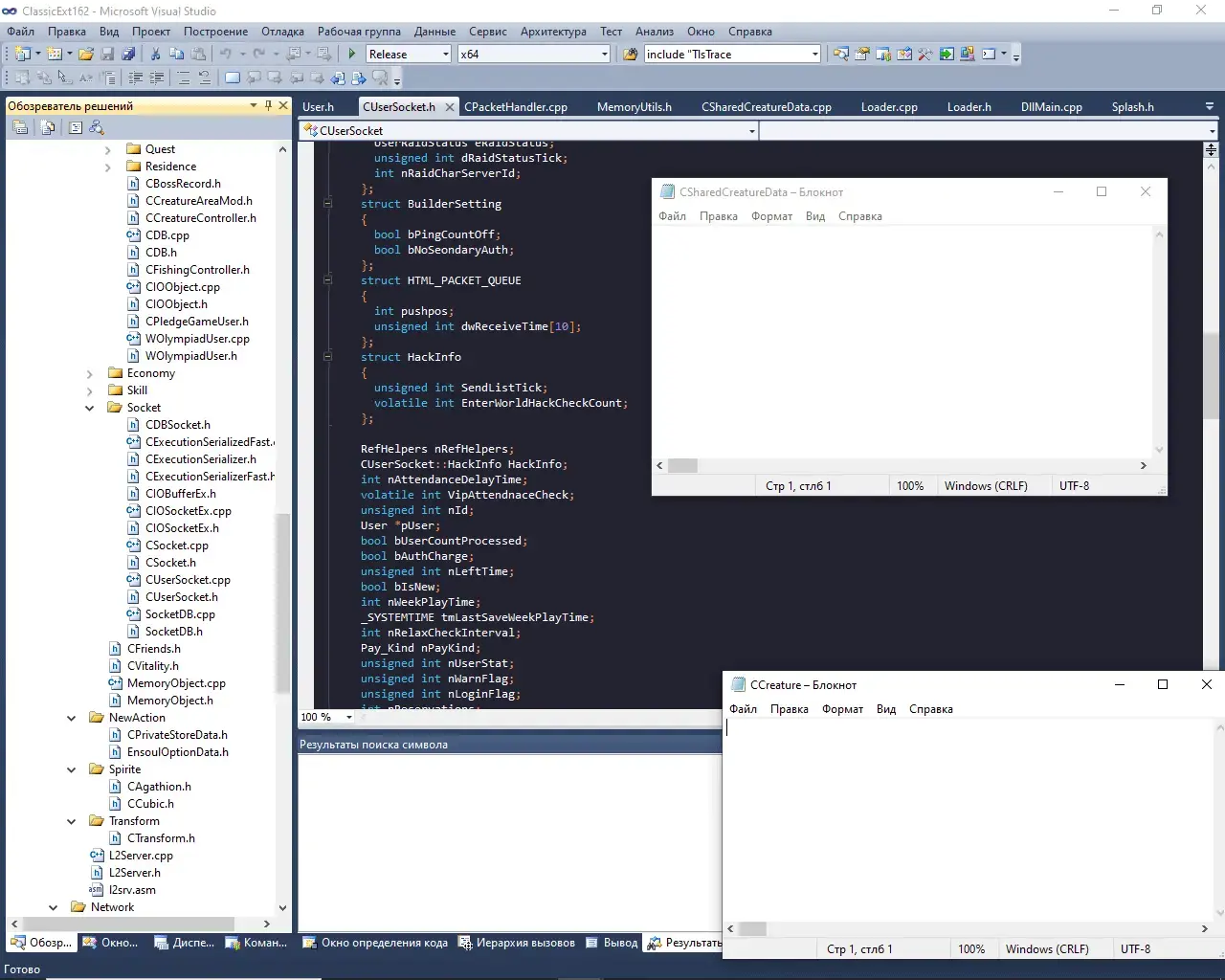1225x980 pixels.
Task: Collapse struct HTML_PACKET_QUEUE outlining marker
Action: point(327,280)
